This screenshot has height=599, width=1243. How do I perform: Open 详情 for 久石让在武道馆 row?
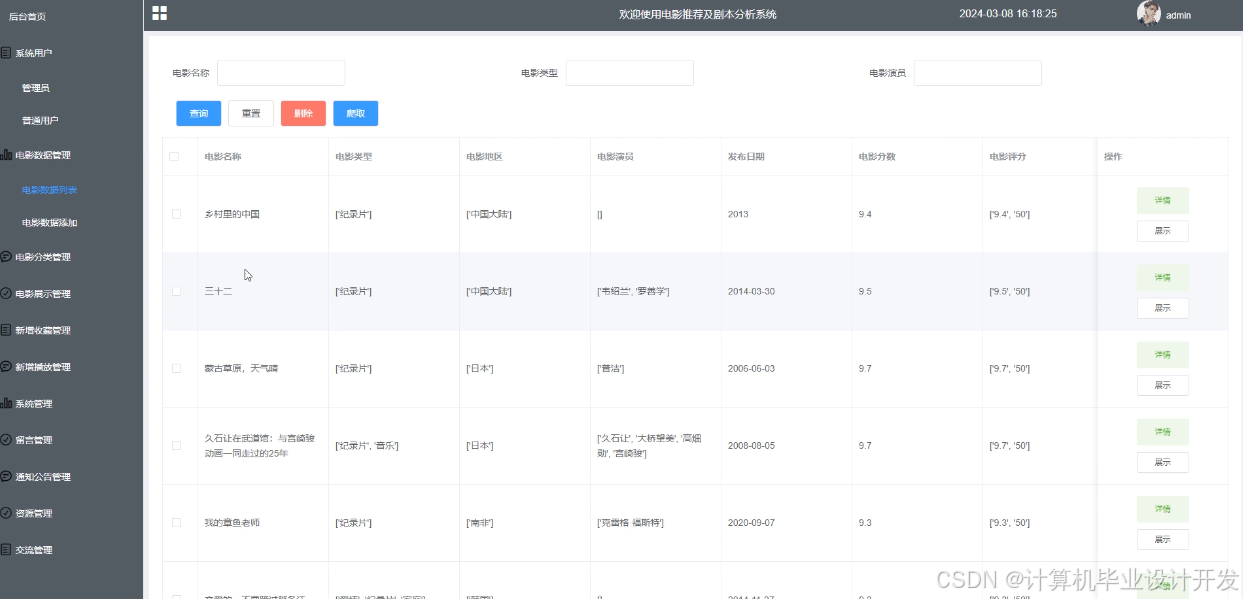pyautogui.click(x=1162, y=431)
